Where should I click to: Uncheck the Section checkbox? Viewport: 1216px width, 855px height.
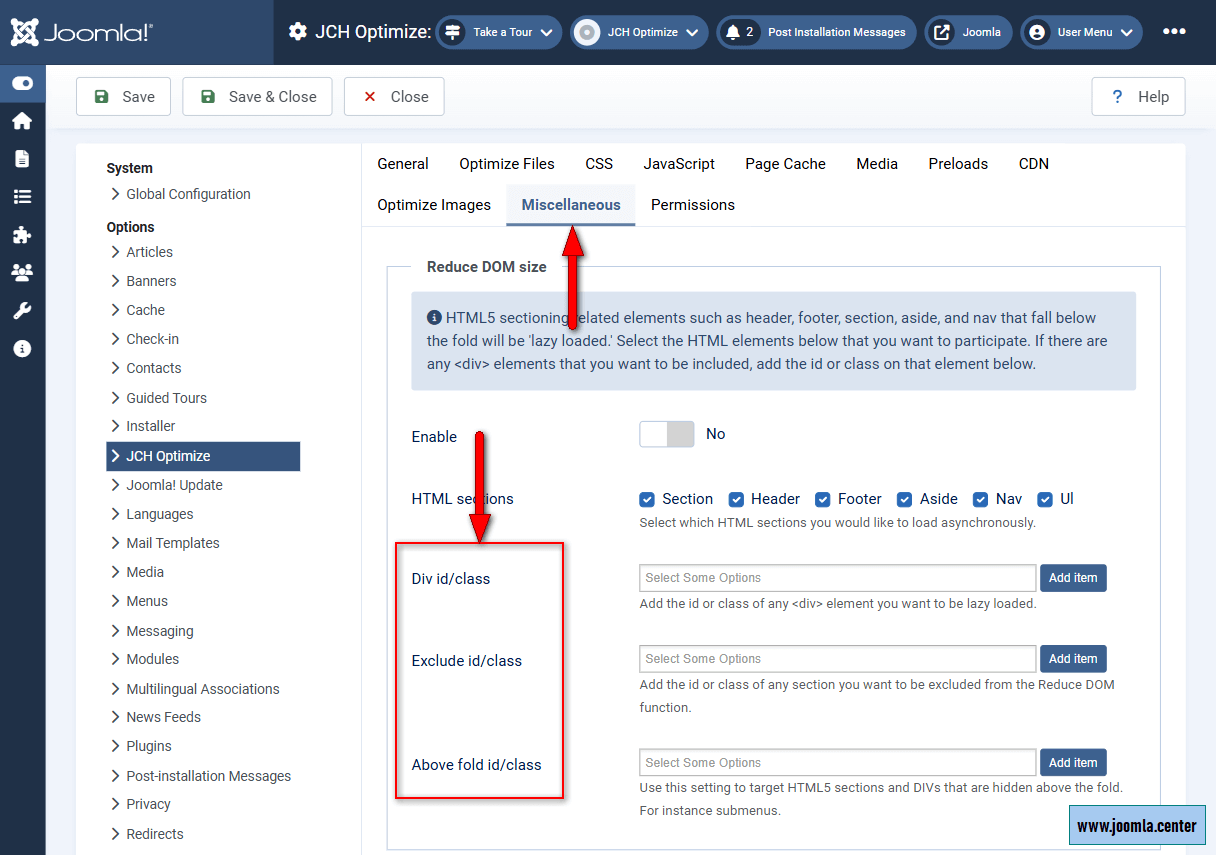coord(648,499)
